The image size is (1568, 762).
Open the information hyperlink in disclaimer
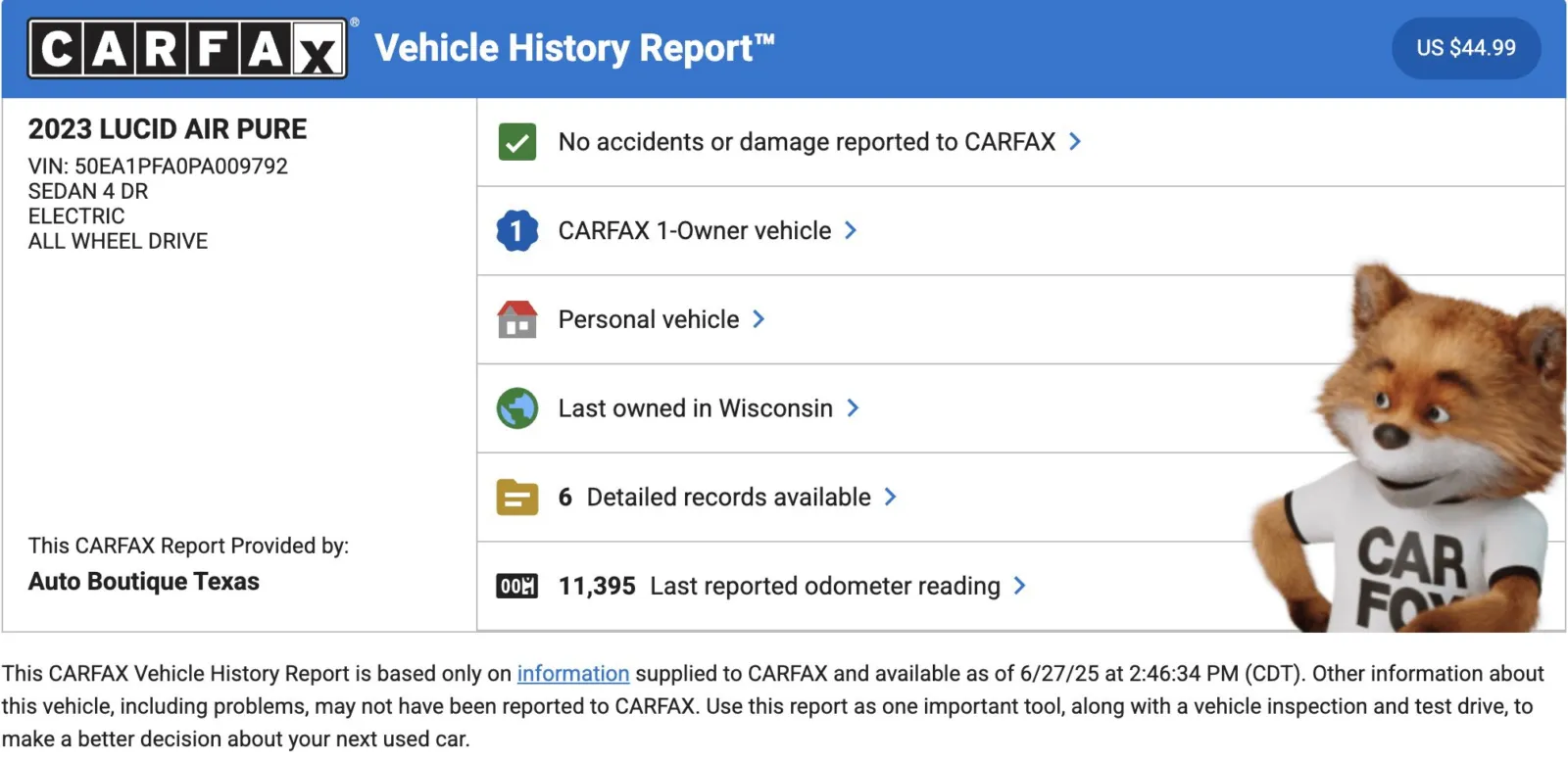point(573,674)
